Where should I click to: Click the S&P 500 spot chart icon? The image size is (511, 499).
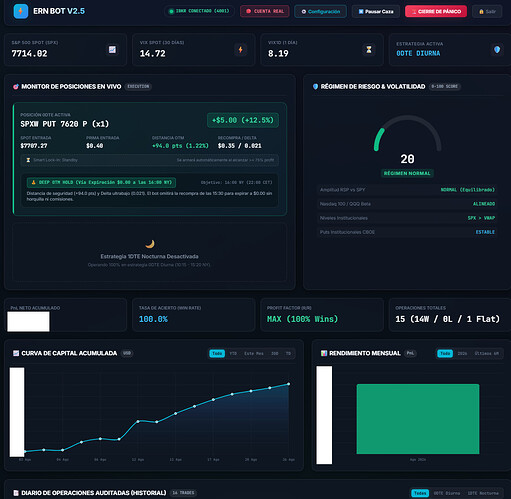pos(112,50)
